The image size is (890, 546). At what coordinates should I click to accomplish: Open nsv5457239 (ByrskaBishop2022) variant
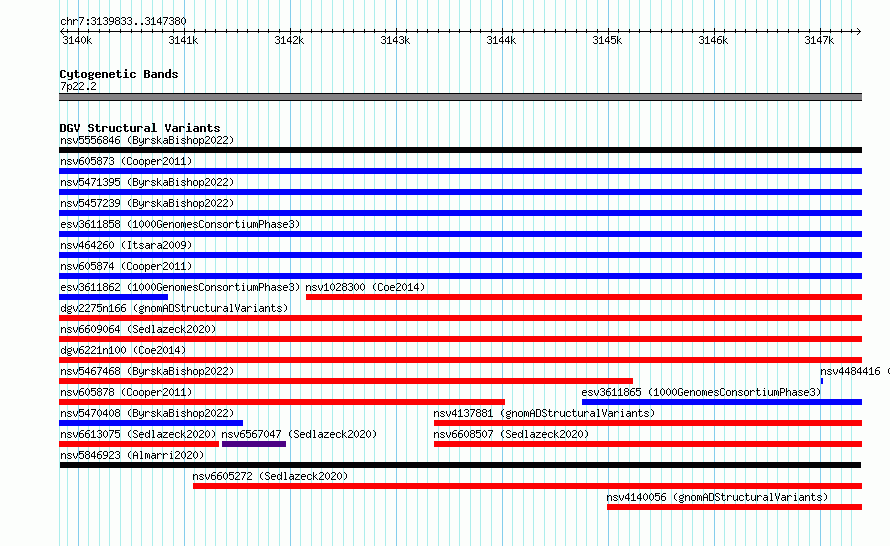pyautogui.click(x=147, y=203)
